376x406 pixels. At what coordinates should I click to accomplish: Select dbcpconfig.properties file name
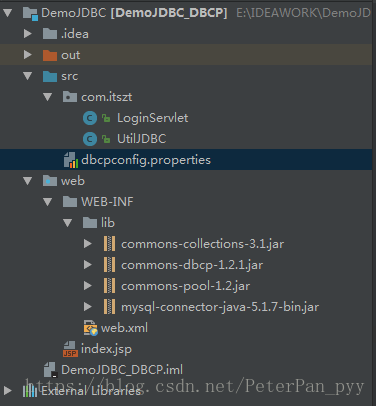tap(146, 160)
